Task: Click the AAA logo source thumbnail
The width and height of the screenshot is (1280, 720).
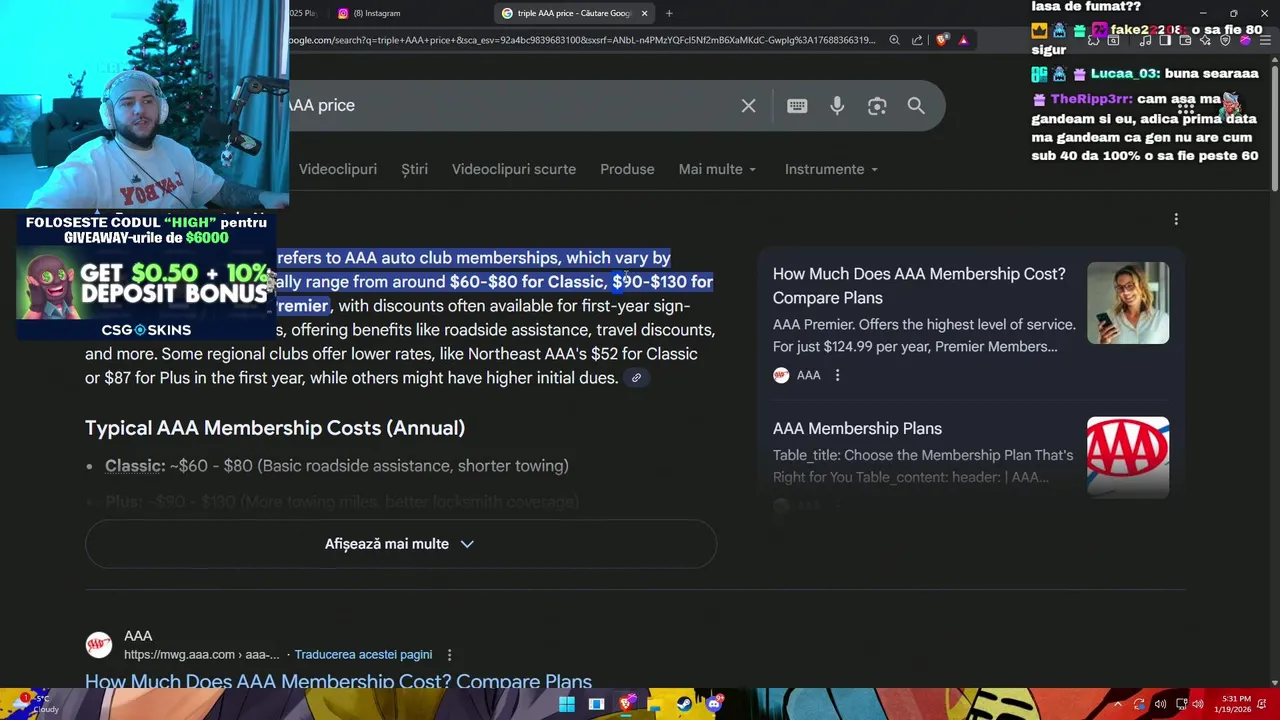Action: pos(1128,457)
